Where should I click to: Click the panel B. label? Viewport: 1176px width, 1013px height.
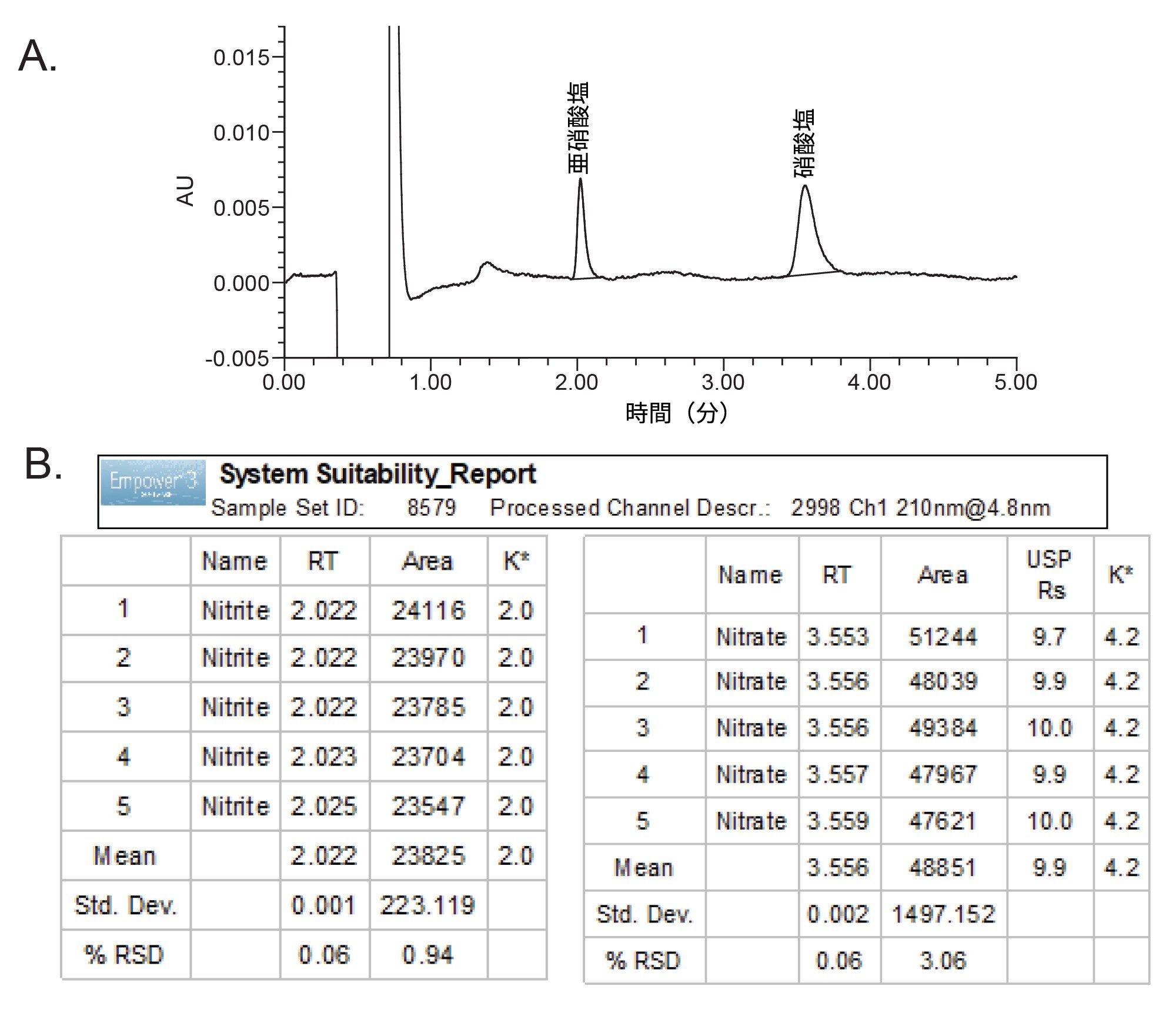42,464
